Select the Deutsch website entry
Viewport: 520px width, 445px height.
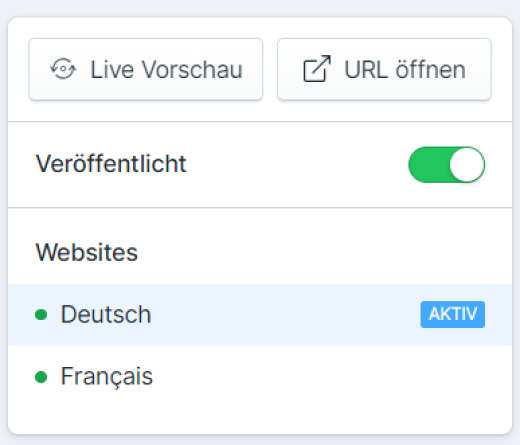click(260, 314)
